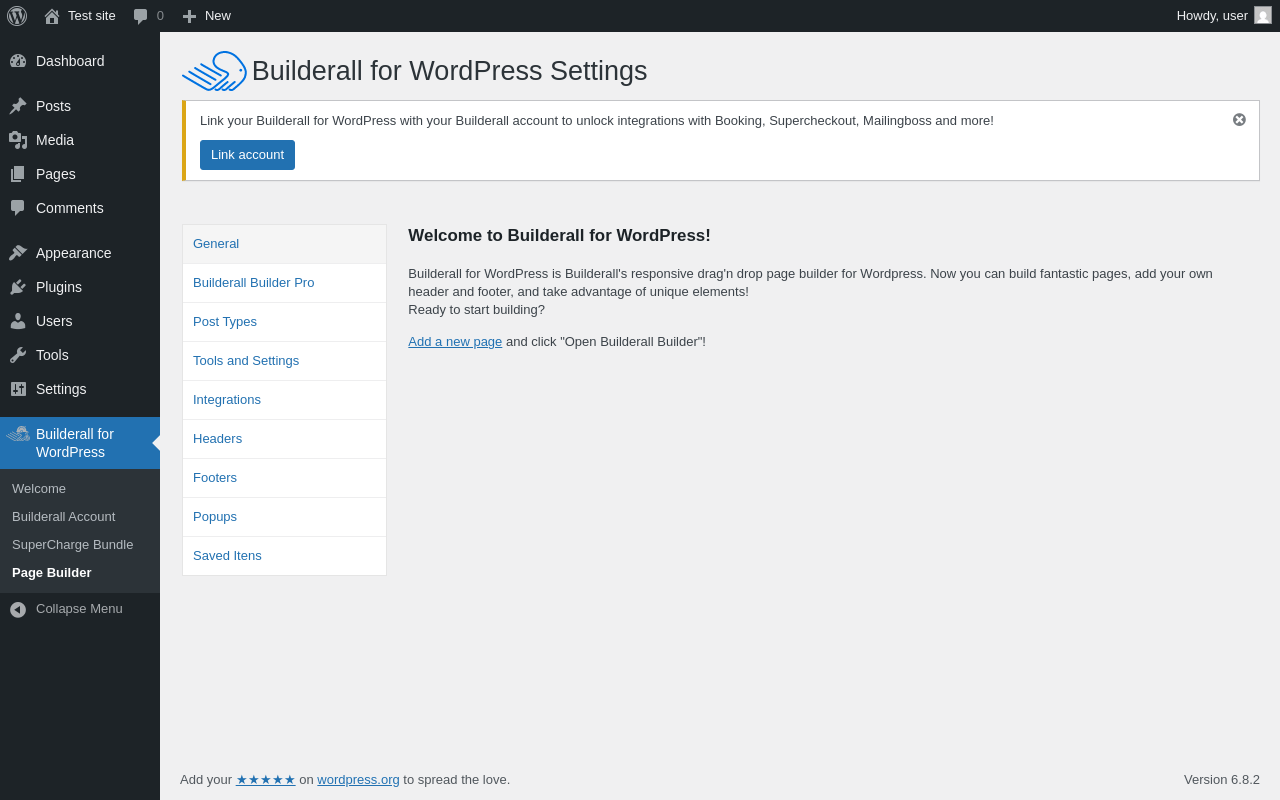Open the Appearance menu
1280x800 pixels.
pos(80,253)
